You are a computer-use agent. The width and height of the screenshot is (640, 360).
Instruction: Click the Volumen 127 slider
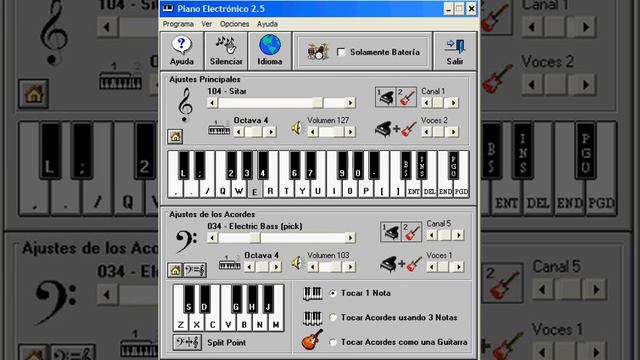pyautogui.click(x=331, y=132)
